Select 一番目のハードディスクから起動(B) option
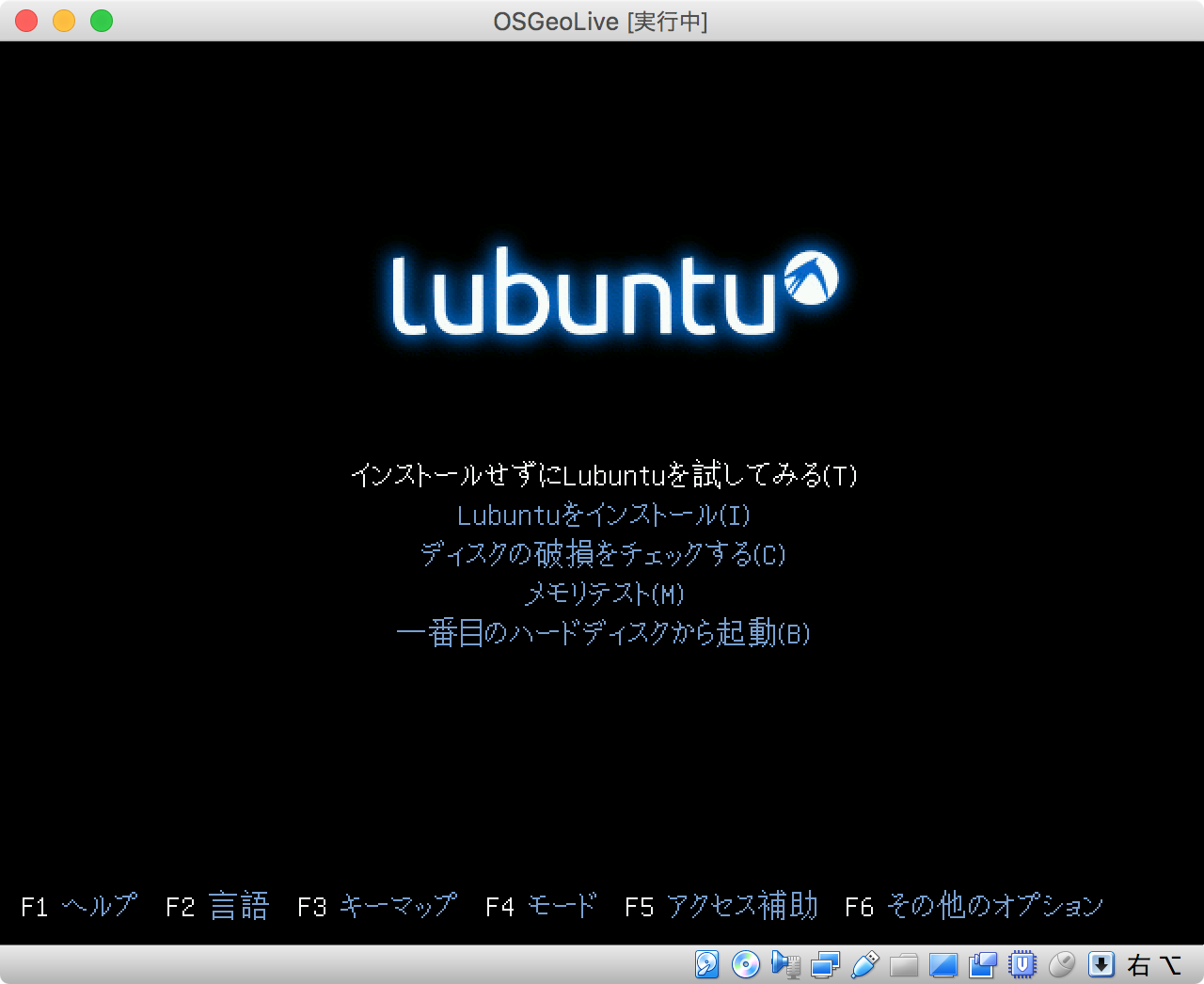Screen dimensions: 1204x984 (603, 633)
